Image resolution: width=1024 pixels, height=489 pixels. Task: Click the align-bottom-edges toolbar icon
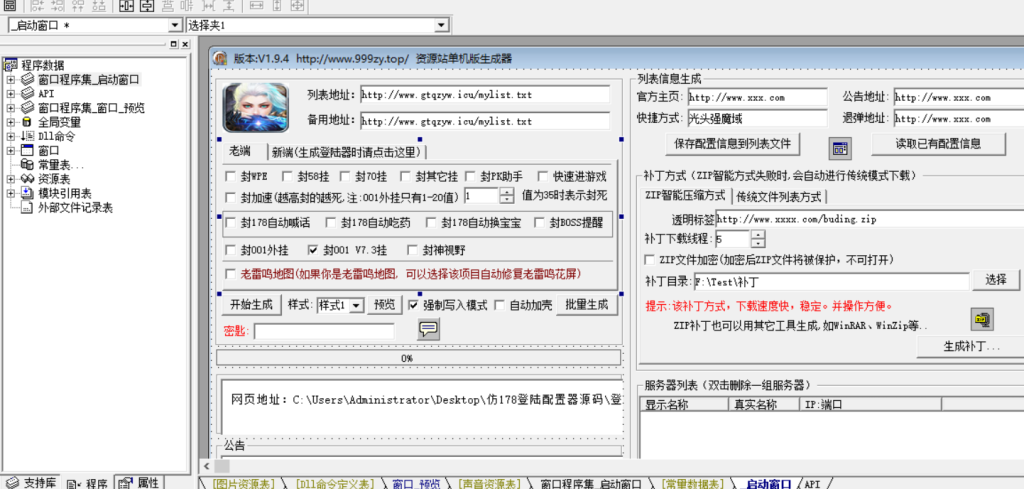[x=99, y=6]
